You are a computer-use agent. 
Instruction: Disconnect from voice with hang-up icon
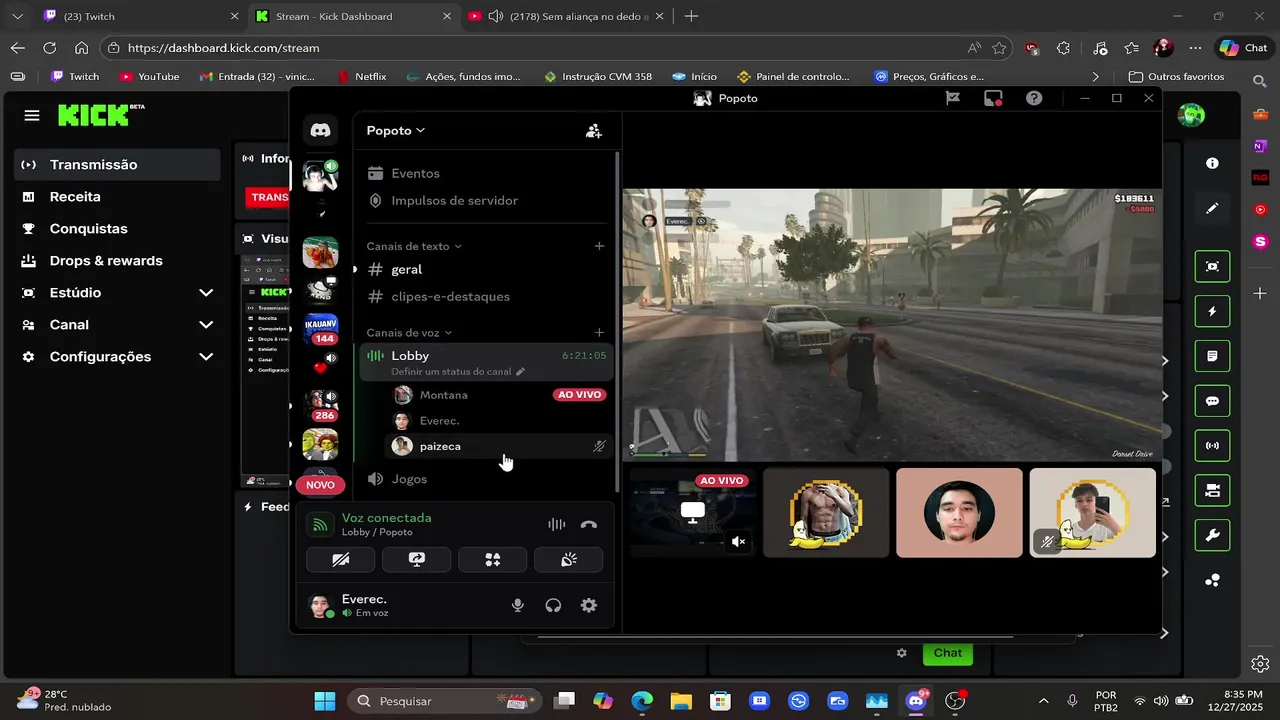click(589, 524)
